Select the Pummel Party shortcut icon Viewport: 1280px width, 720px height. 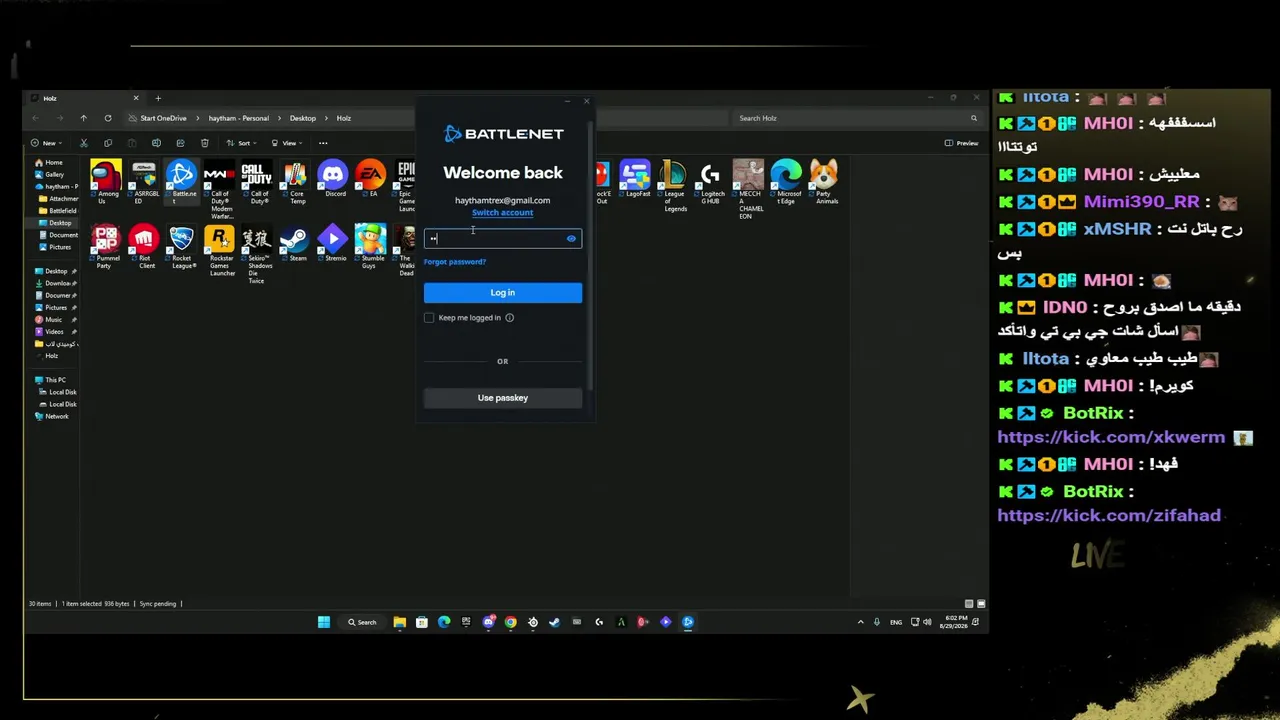106,239
